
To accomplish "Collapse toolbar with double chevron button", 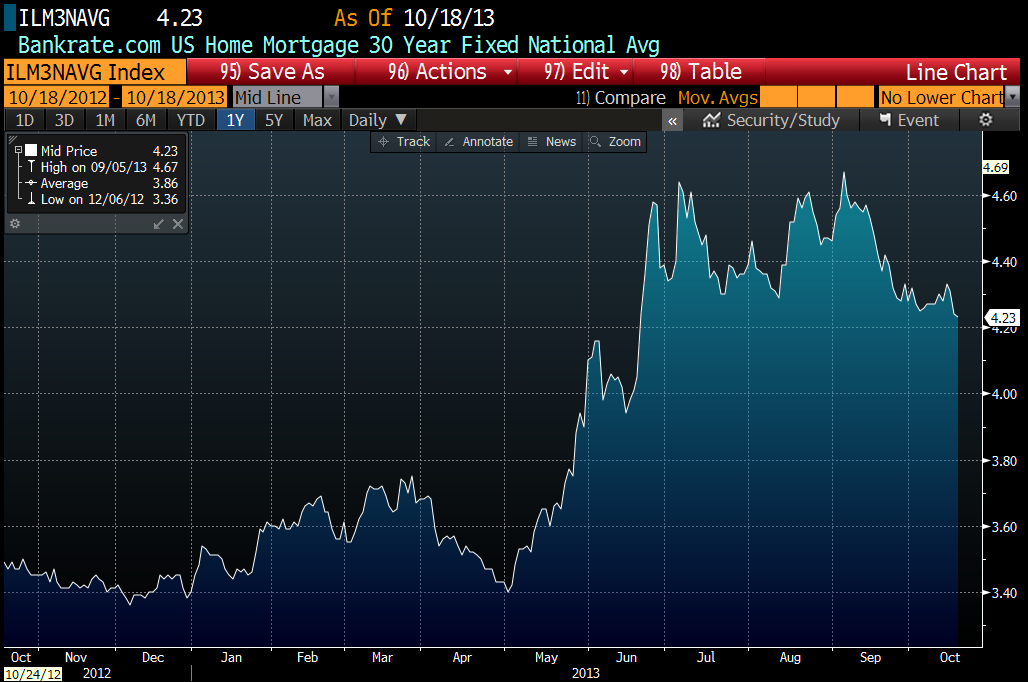I will tap(673, 120).
